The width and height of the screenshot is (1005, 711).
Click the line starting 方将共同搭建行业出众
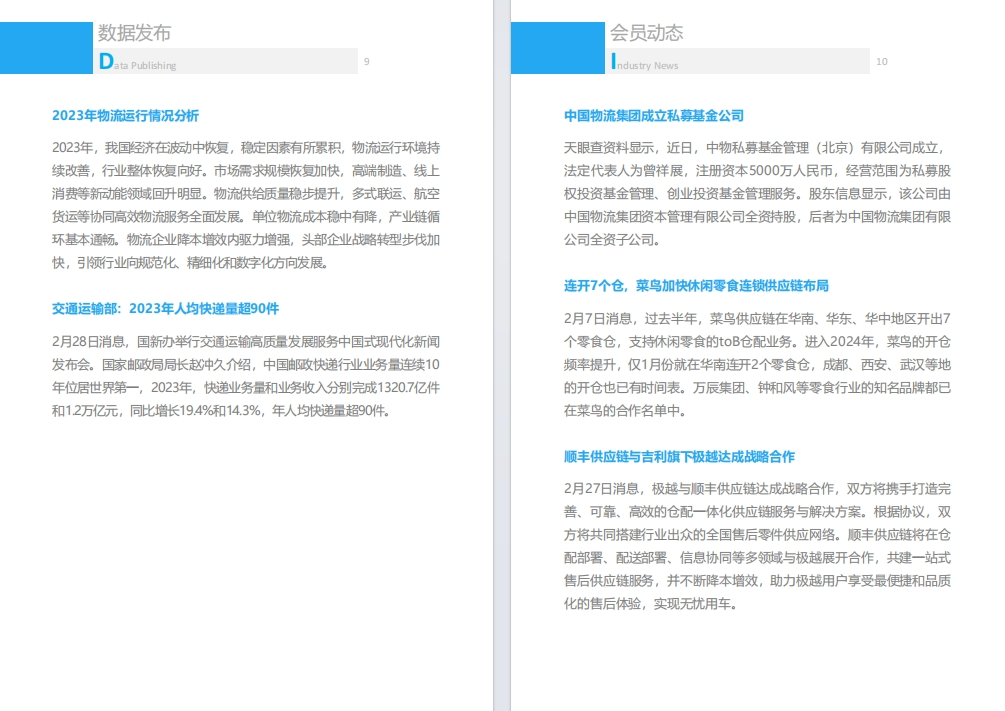tap(758, 535)
